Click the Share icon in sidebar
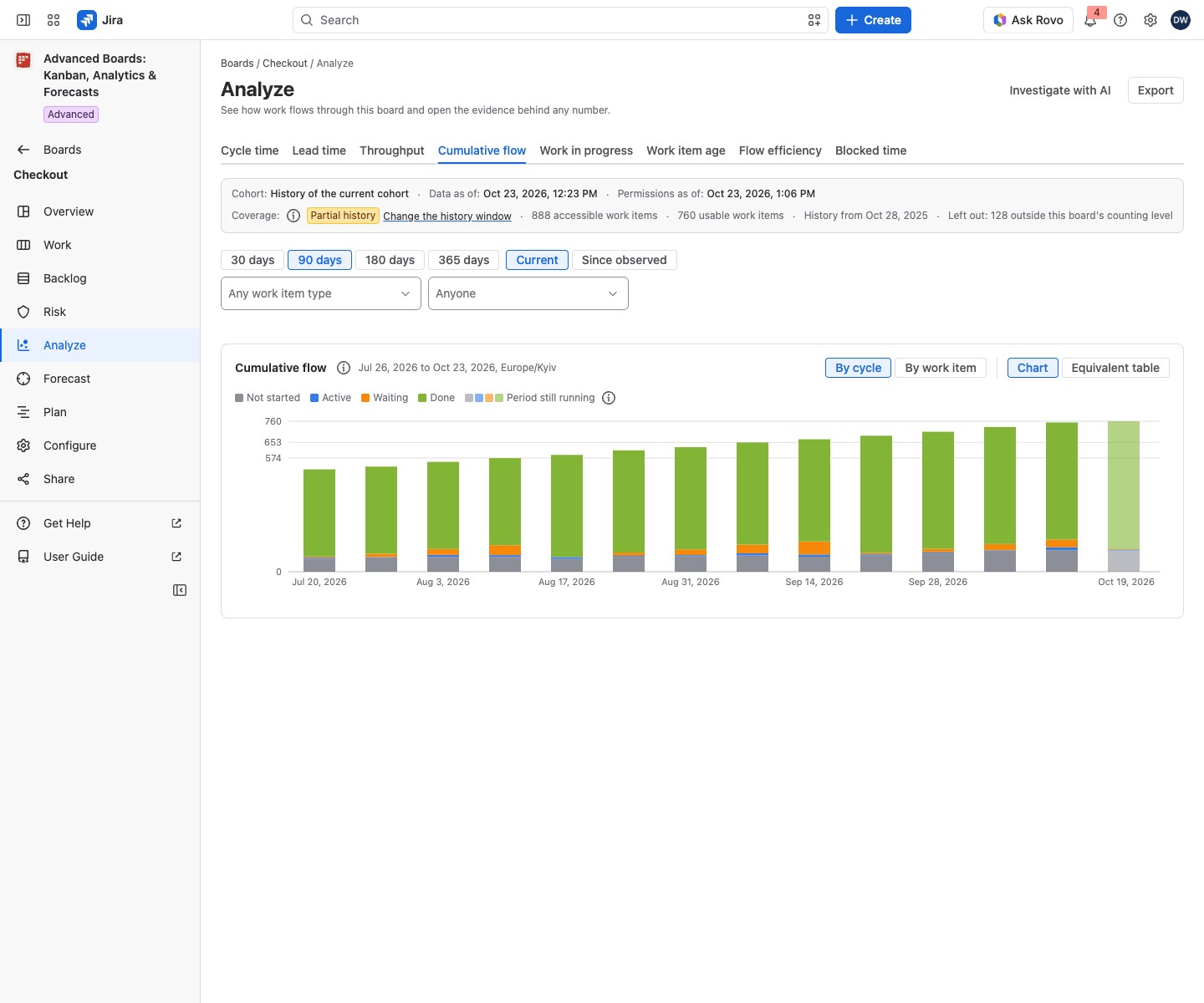1204x1003 pixels. pos(23,479)
